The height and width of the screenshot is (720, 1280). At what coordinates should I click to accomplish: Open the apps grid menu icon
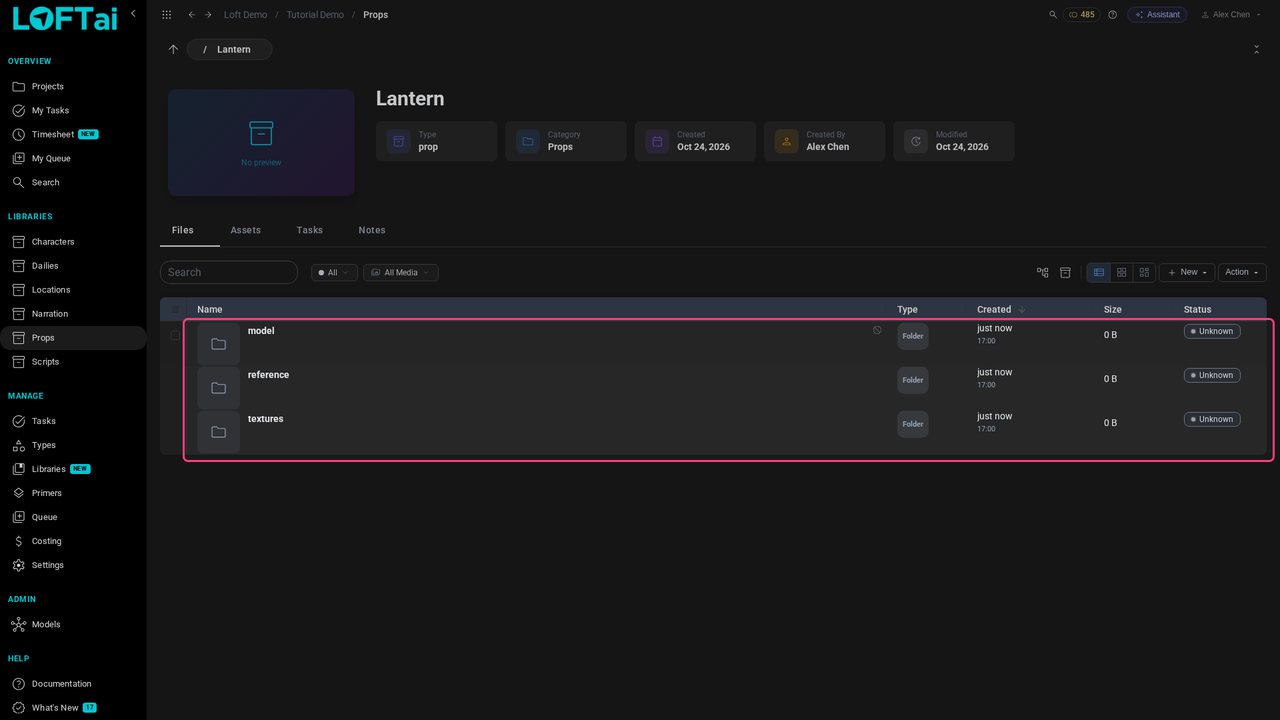166,15
